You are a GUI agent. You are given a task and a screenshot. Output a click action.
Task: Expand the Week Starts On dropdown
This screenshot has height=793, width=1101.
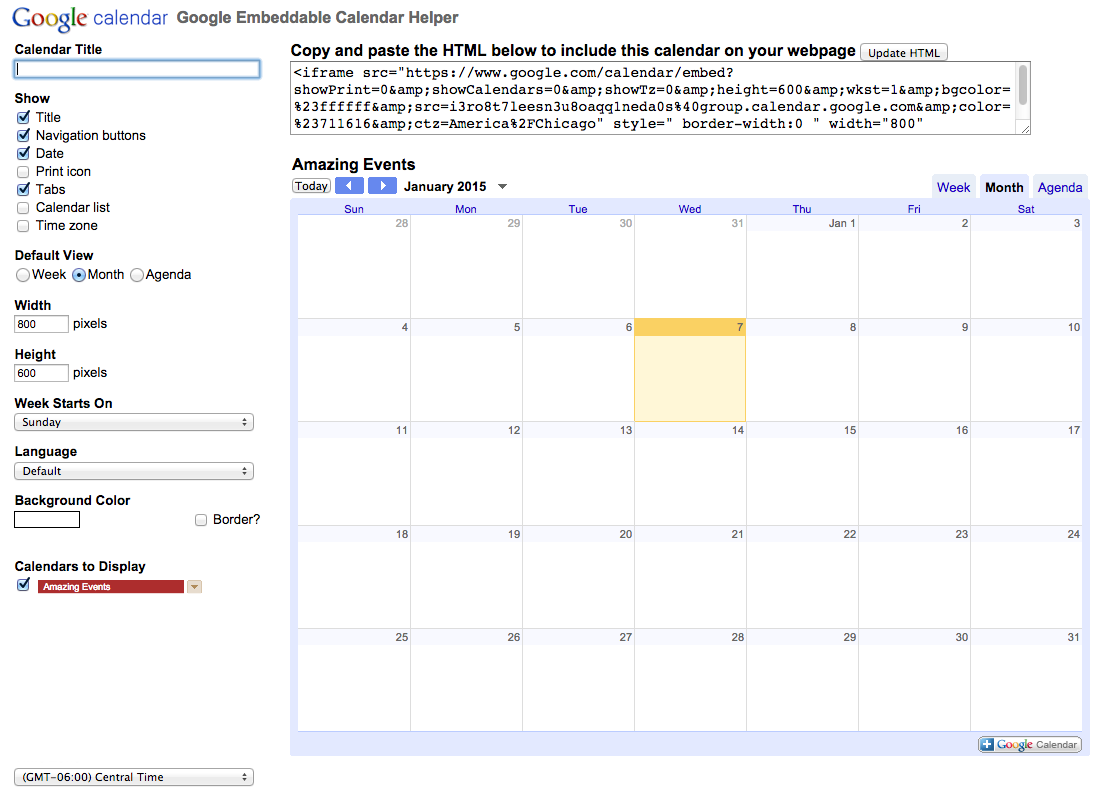[x=134, y=423]
